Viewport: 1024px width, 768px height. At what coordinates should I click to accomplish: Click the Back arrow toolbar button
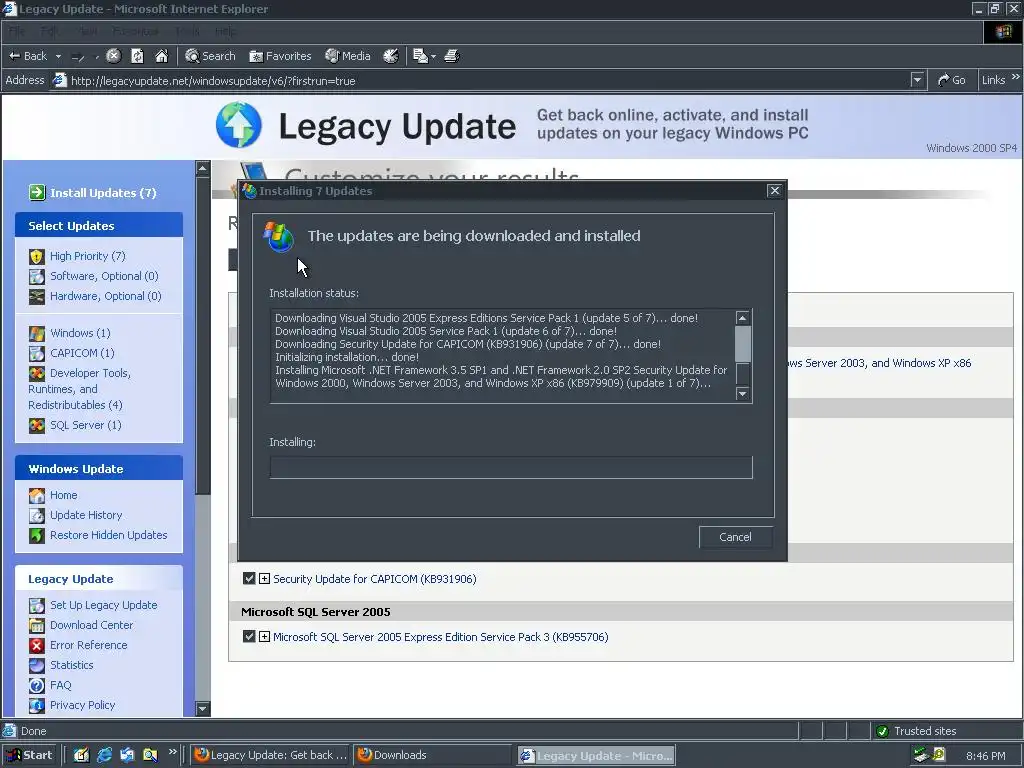pos(27,56)
